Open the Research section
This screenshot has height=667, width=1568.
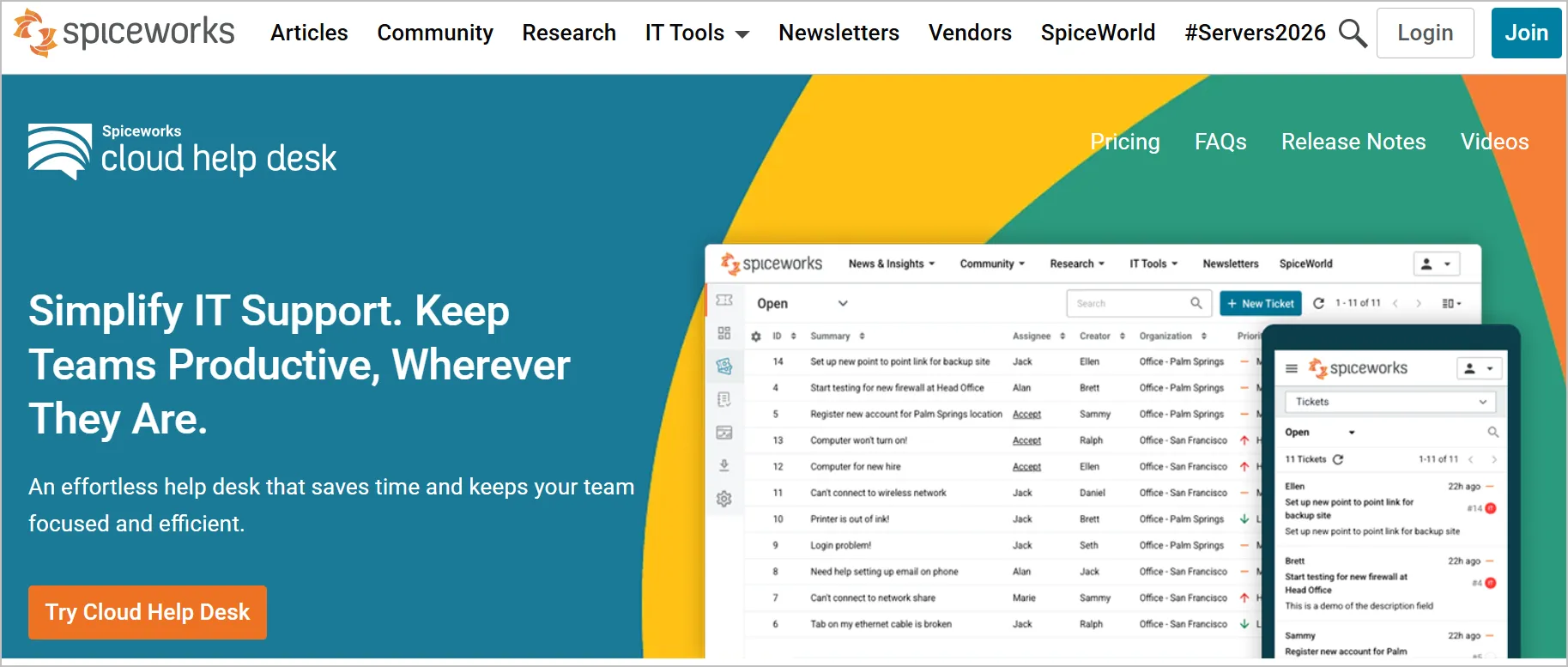click(569, 33)
